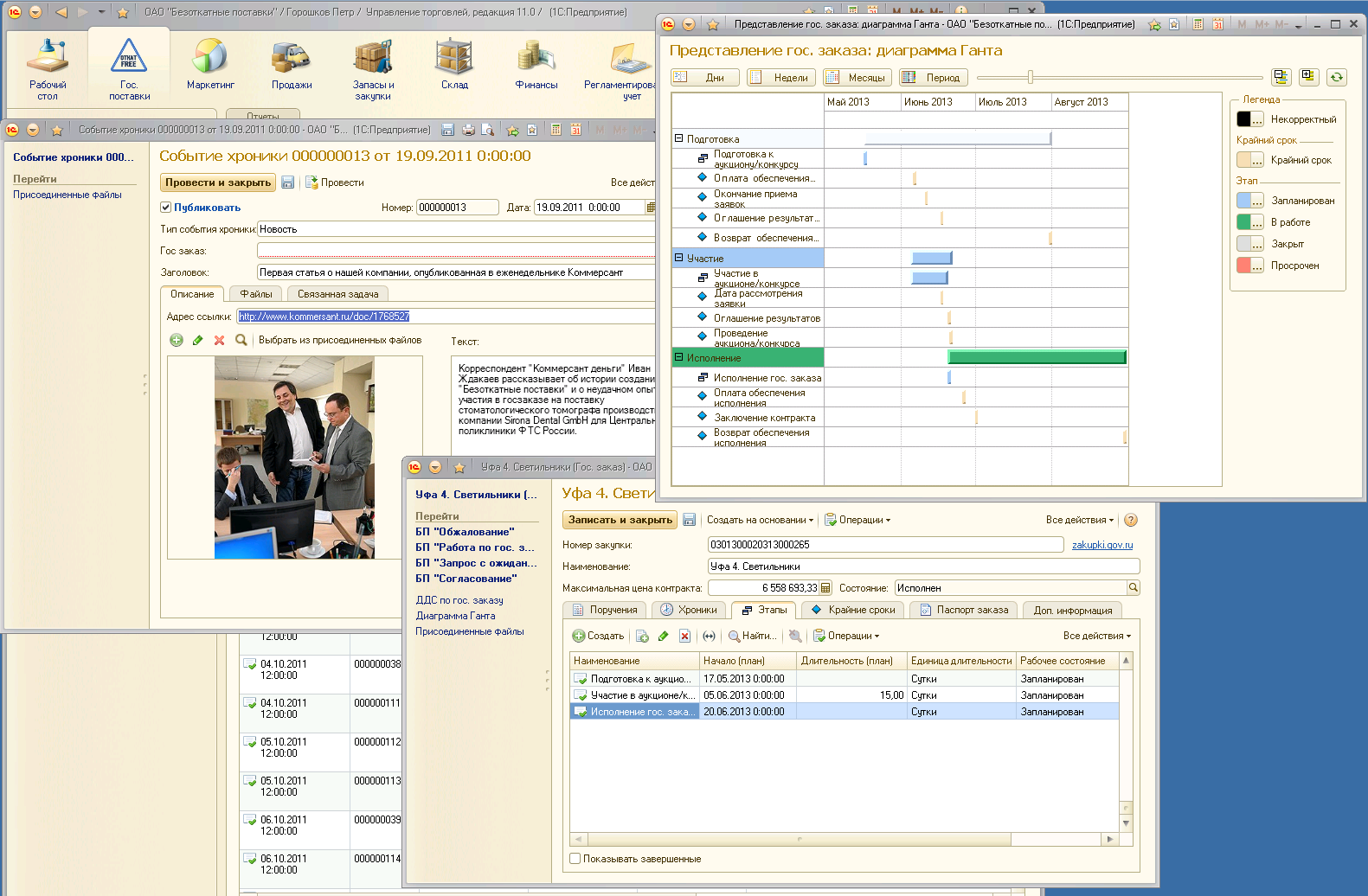Open the Создать на основании dropdown

760,520
